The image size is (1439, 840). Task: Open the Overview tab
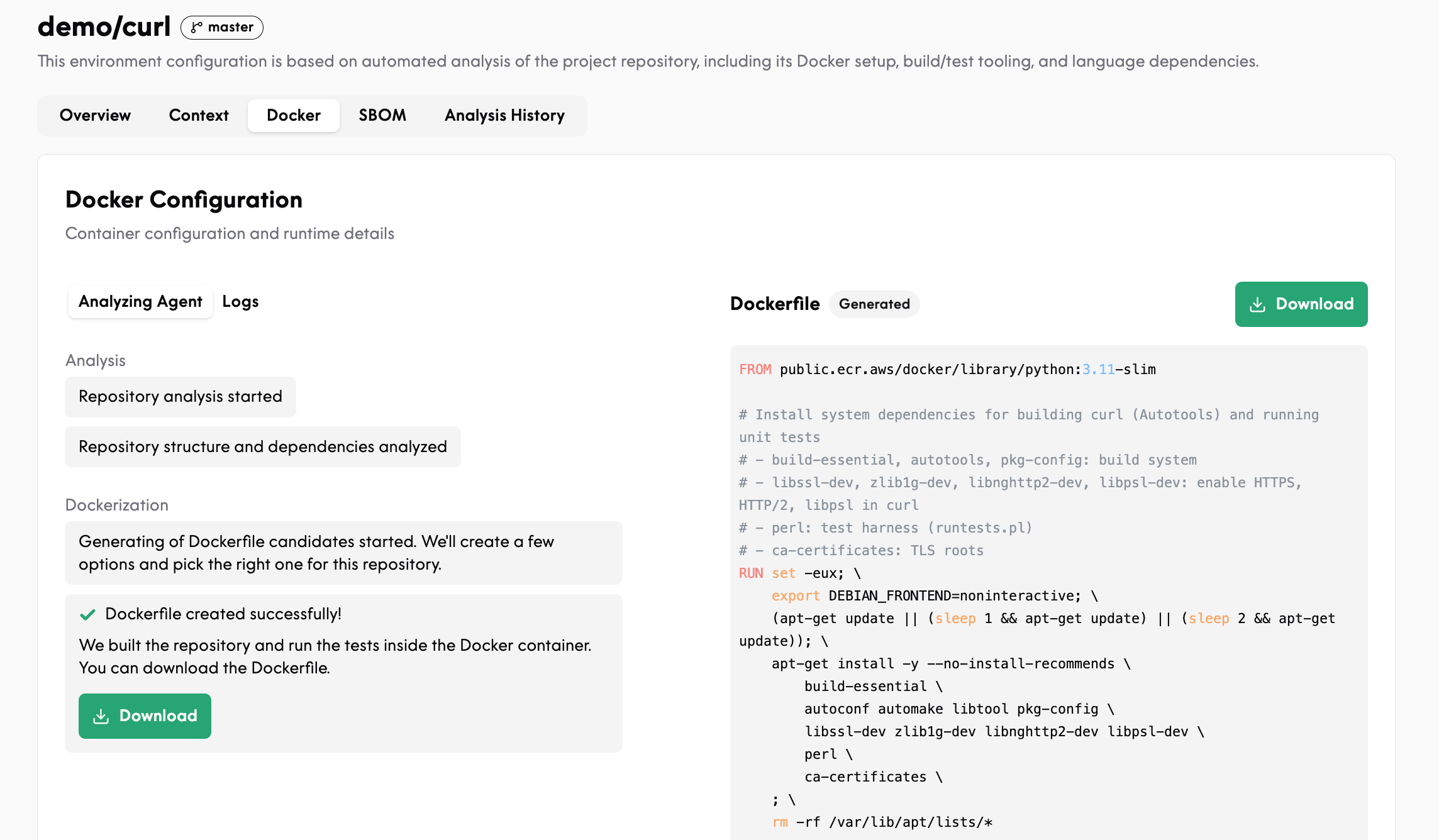pyautogui.click(x=95, y=116)
